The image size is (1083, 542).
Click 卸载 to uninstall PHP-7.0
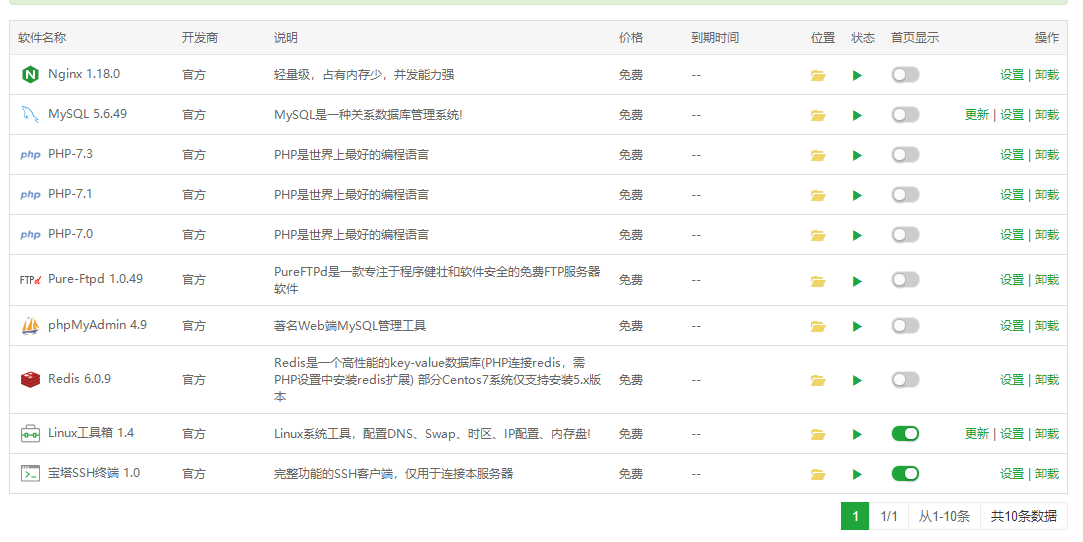(x=1047, y=235)
